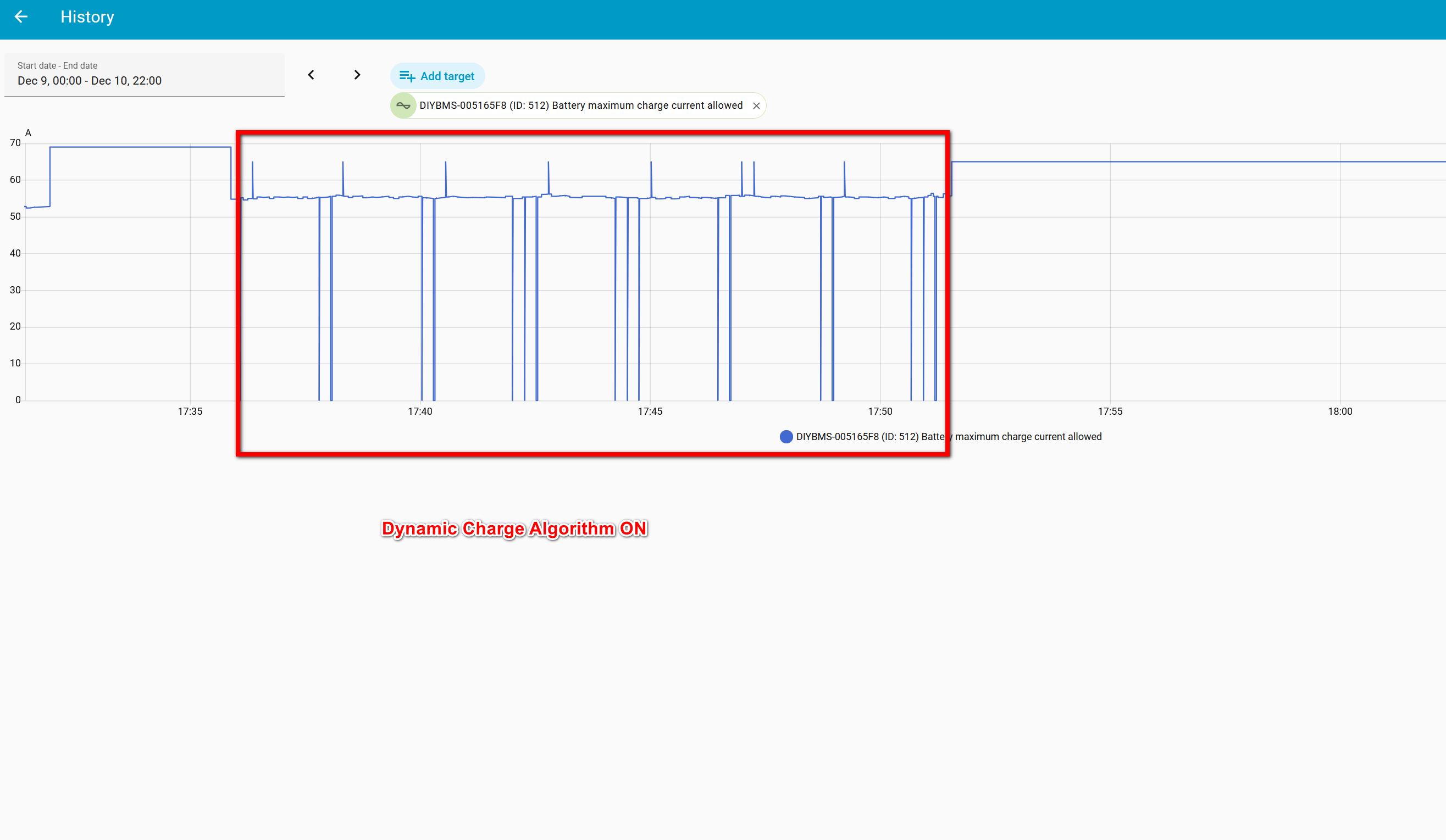
Task: Go to next date range chevron
Action: tap(357, 75)
